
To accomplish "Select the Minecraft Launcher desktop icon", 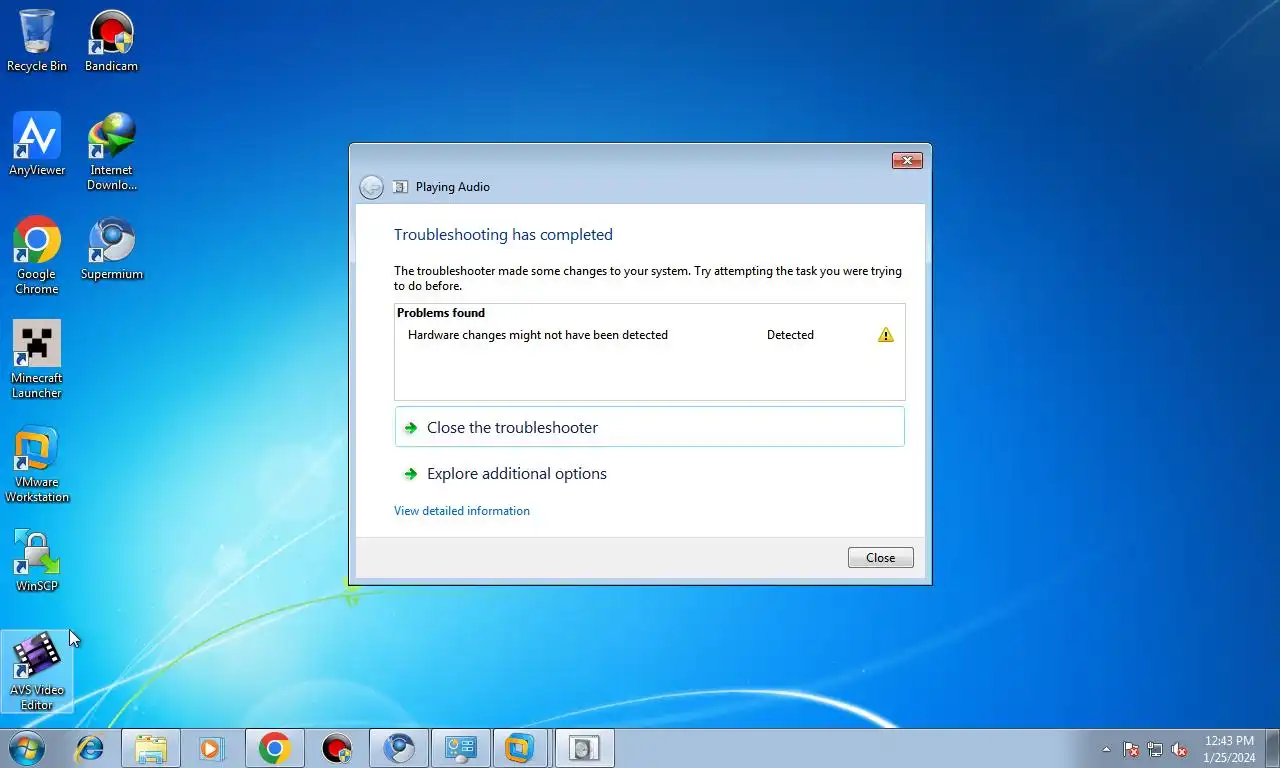I will click(x=37, y=360).
